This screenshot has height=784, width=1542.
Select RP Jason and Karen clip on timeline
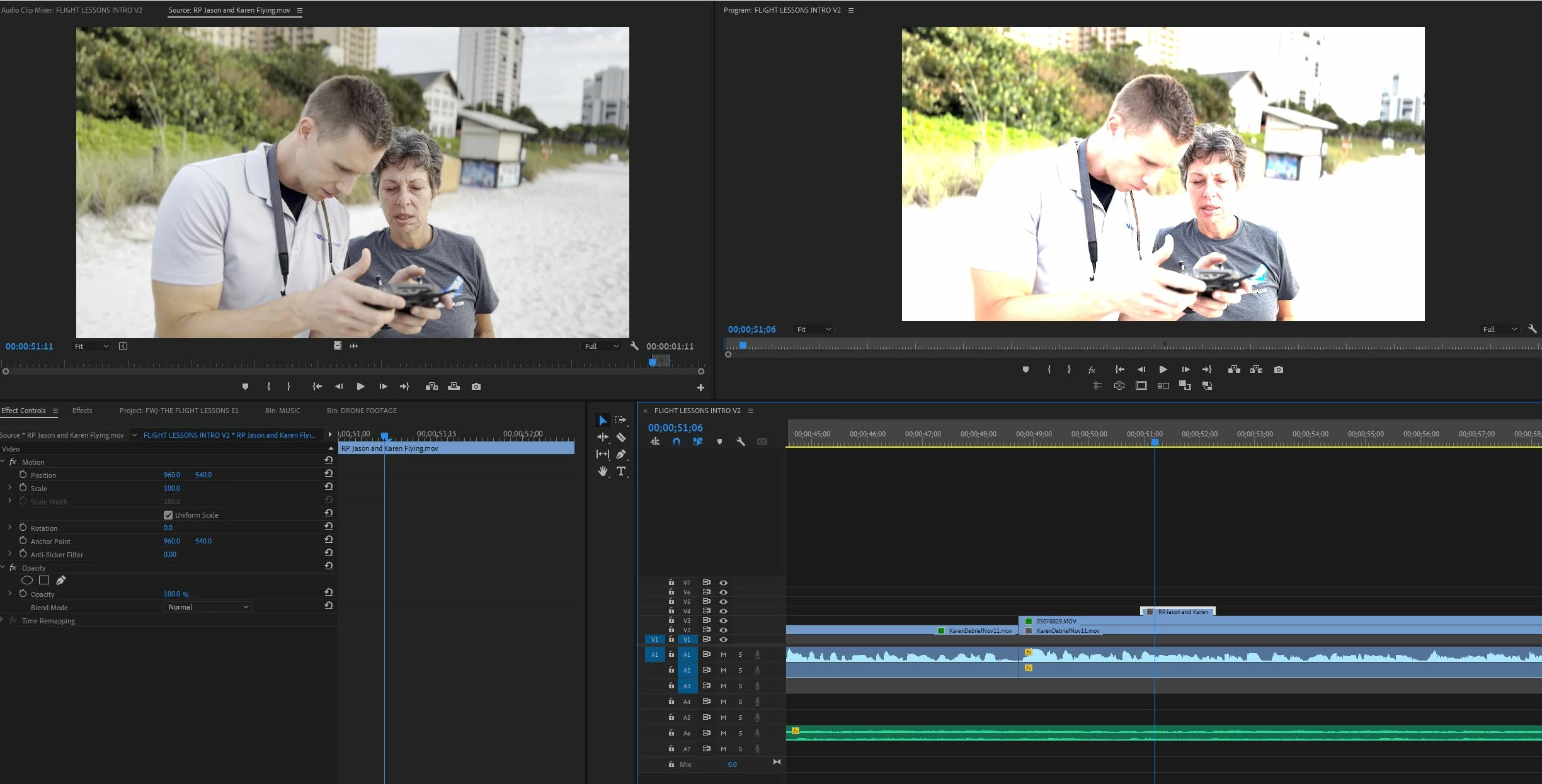coord(1182,611)
